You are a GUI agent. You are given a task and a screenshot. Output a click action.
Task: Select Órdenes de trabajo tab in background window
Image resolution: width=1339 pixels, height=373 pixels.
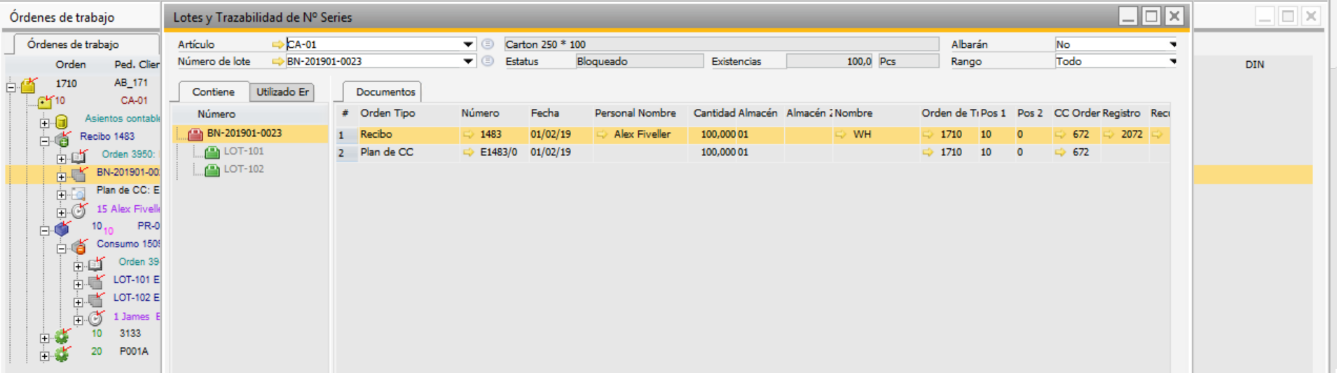[72, 44]
